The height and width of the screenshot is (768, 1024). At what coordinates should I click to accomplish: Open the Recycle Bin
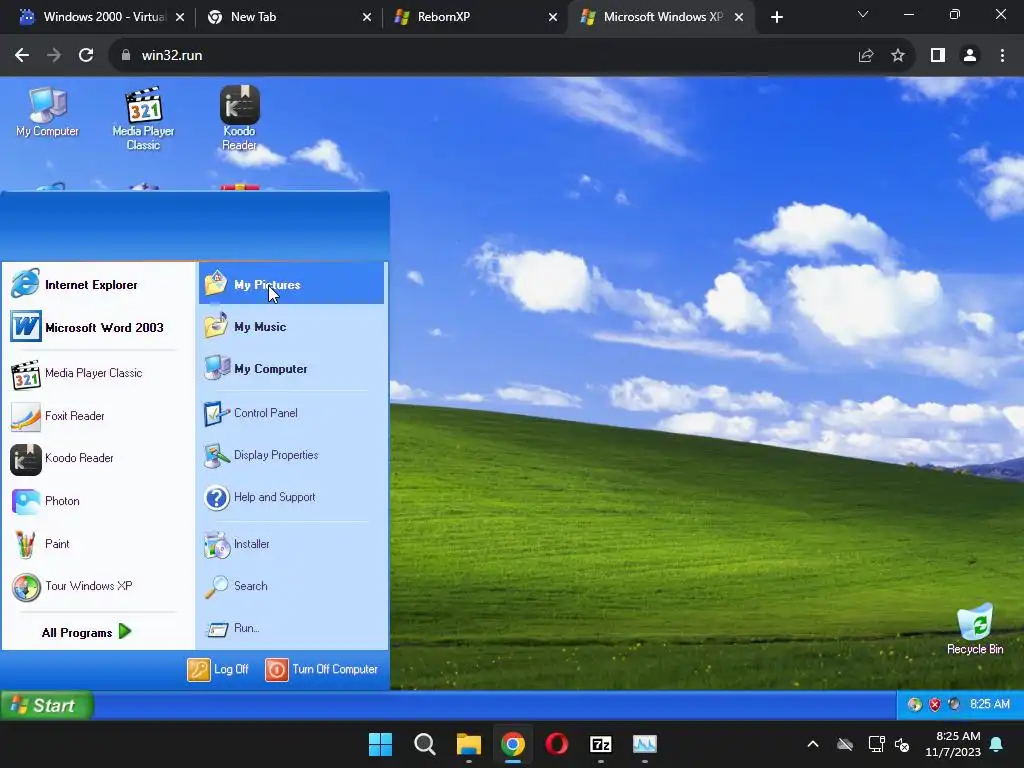[975, 629]
